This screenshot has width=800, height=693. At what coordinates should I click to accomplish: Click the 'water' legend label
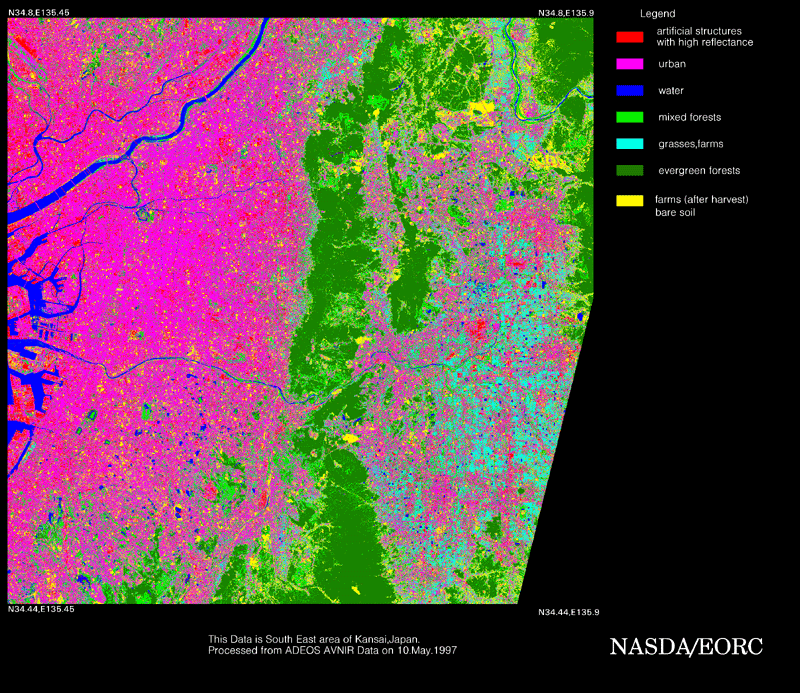[671, 90]
